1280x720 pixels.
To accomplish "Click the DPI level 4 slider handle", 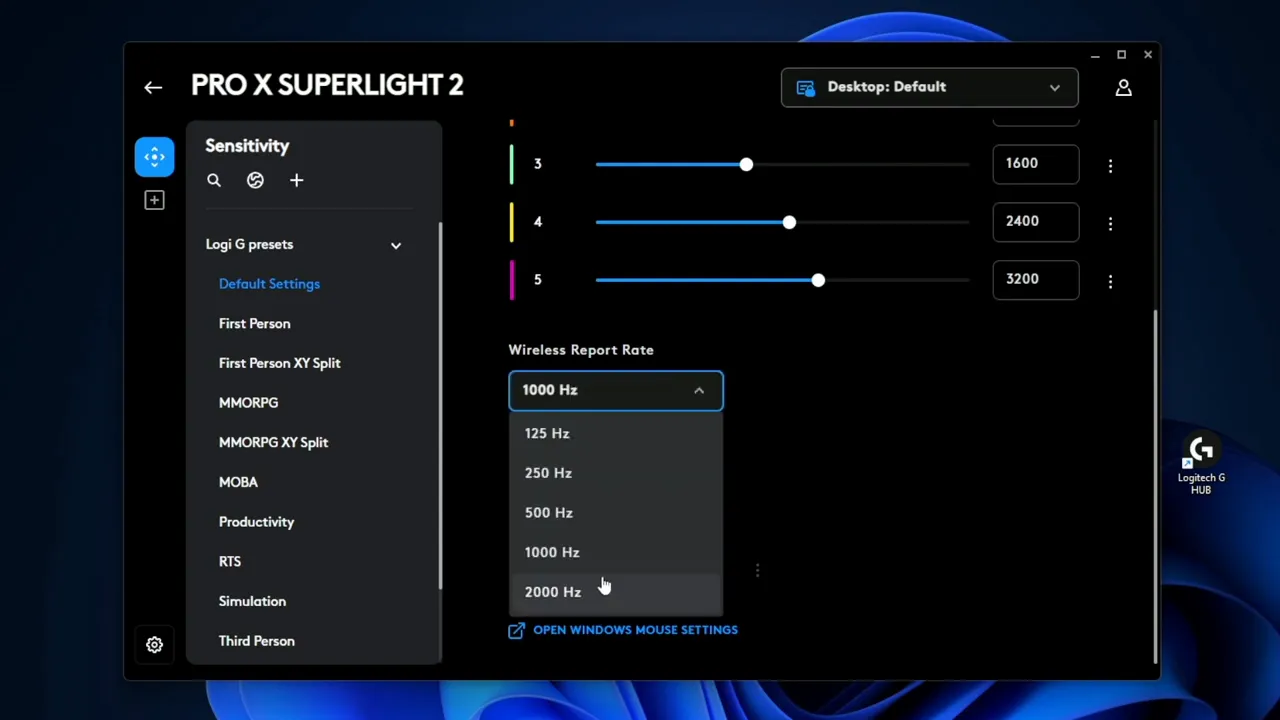I will tap(789, 223).
